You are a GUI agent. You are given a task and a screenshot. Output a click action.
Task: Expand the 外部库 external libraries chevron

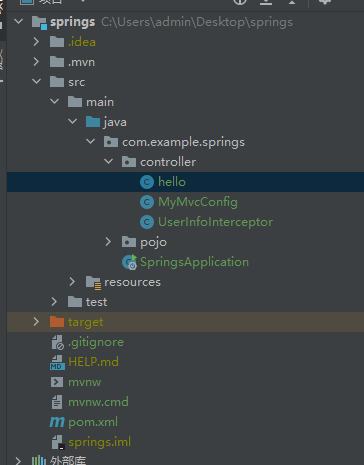pyautogui.click(x=18, y=461)
